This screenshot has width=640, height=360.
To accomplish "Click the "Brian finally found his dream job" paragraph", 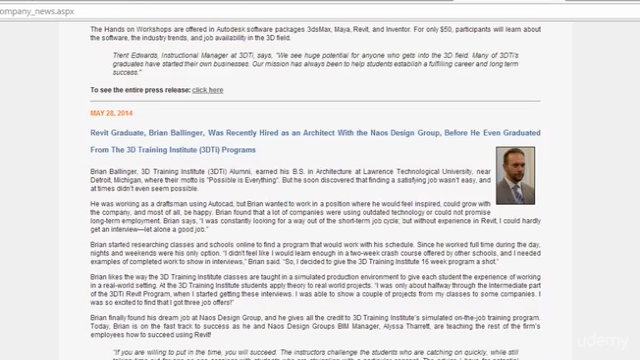I will (315, 326).
